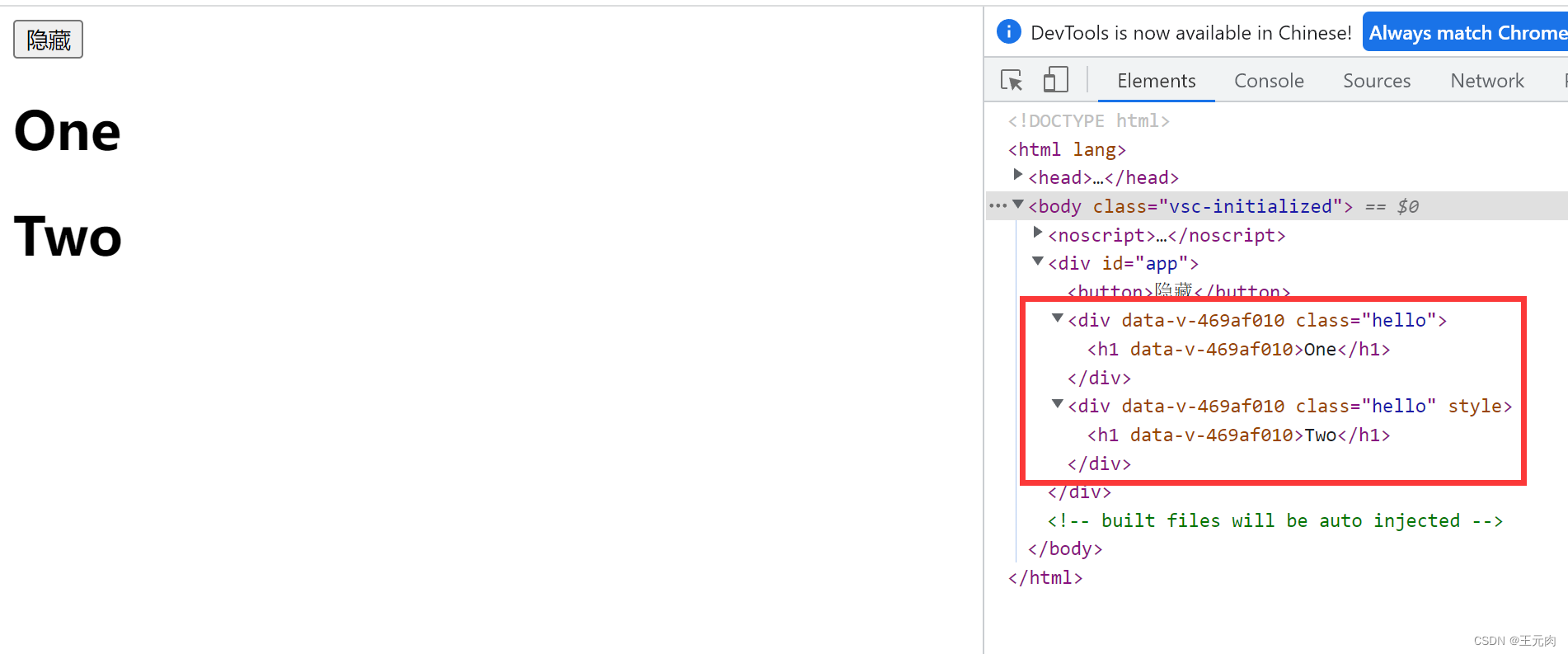Open the Sources tab
This screenshot has width=1568, height=654.
[1377, 81]
